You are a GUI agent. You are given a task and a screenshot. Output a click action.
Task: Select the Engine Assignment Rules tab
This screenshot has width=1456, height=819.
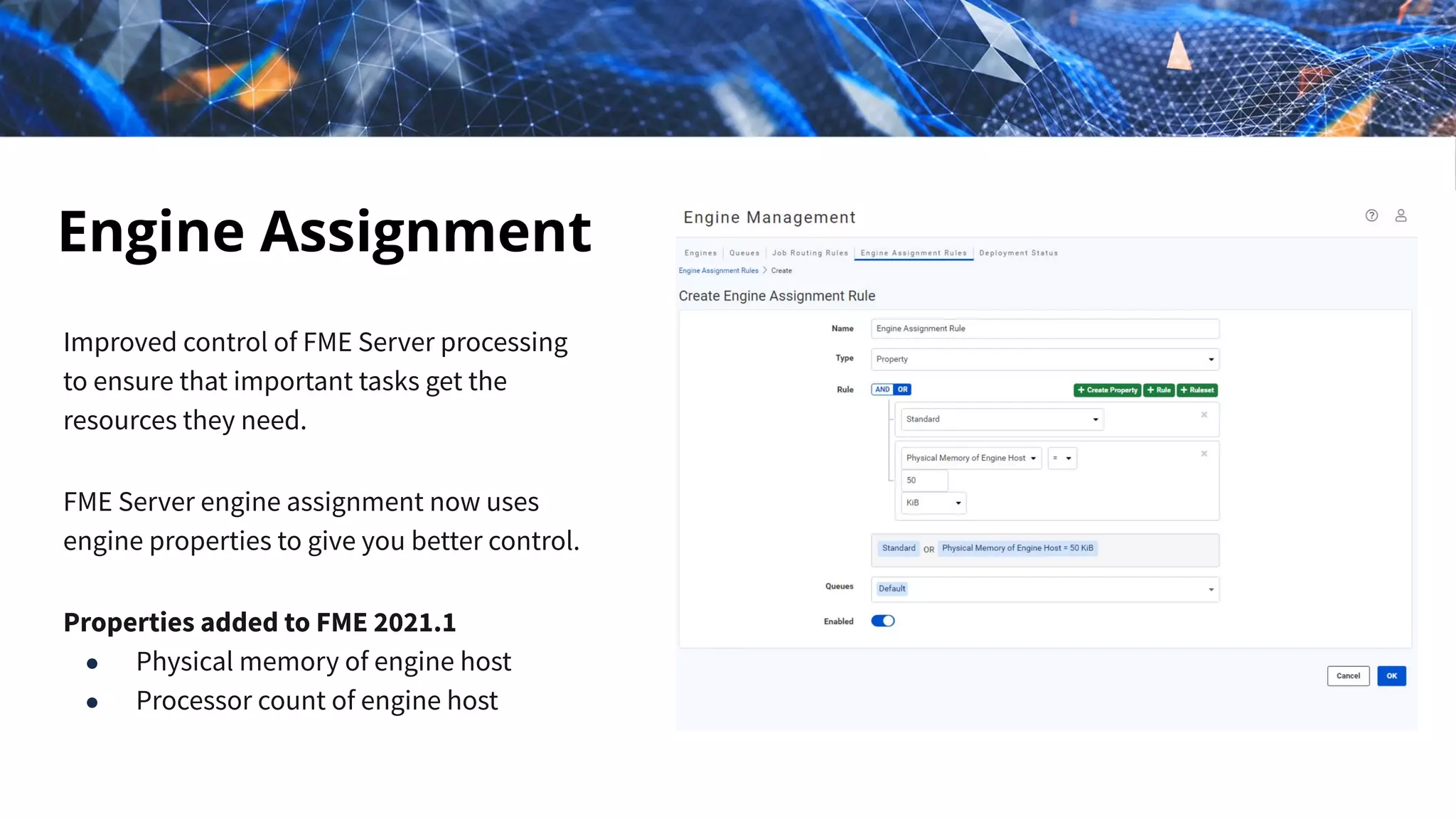(914, 253)
